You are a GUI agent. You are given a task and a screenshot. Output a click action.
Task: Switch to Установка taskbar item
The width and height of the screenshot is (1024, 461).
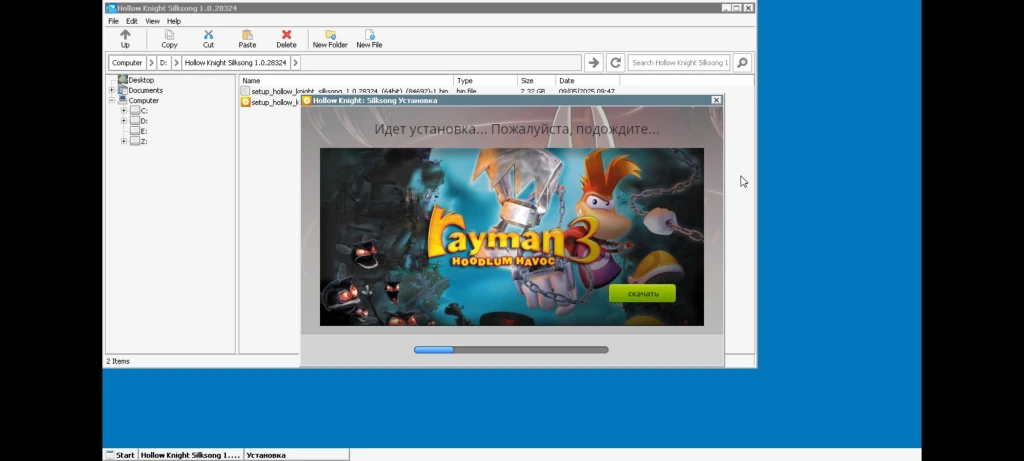coord(296,455)
